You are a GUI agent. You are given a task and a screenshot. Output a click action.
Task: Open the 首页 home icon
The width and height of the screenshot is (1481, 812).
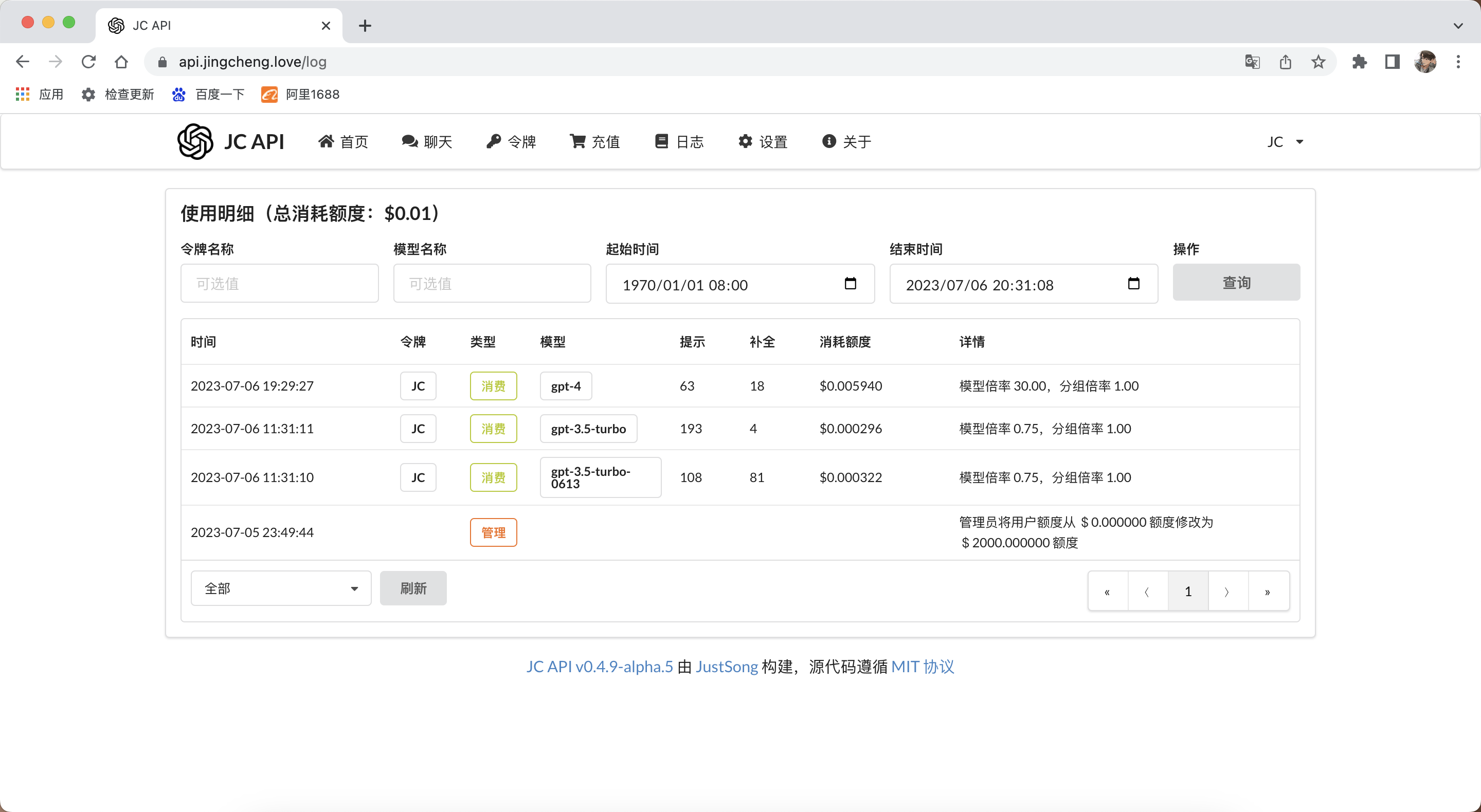[327, 141]
